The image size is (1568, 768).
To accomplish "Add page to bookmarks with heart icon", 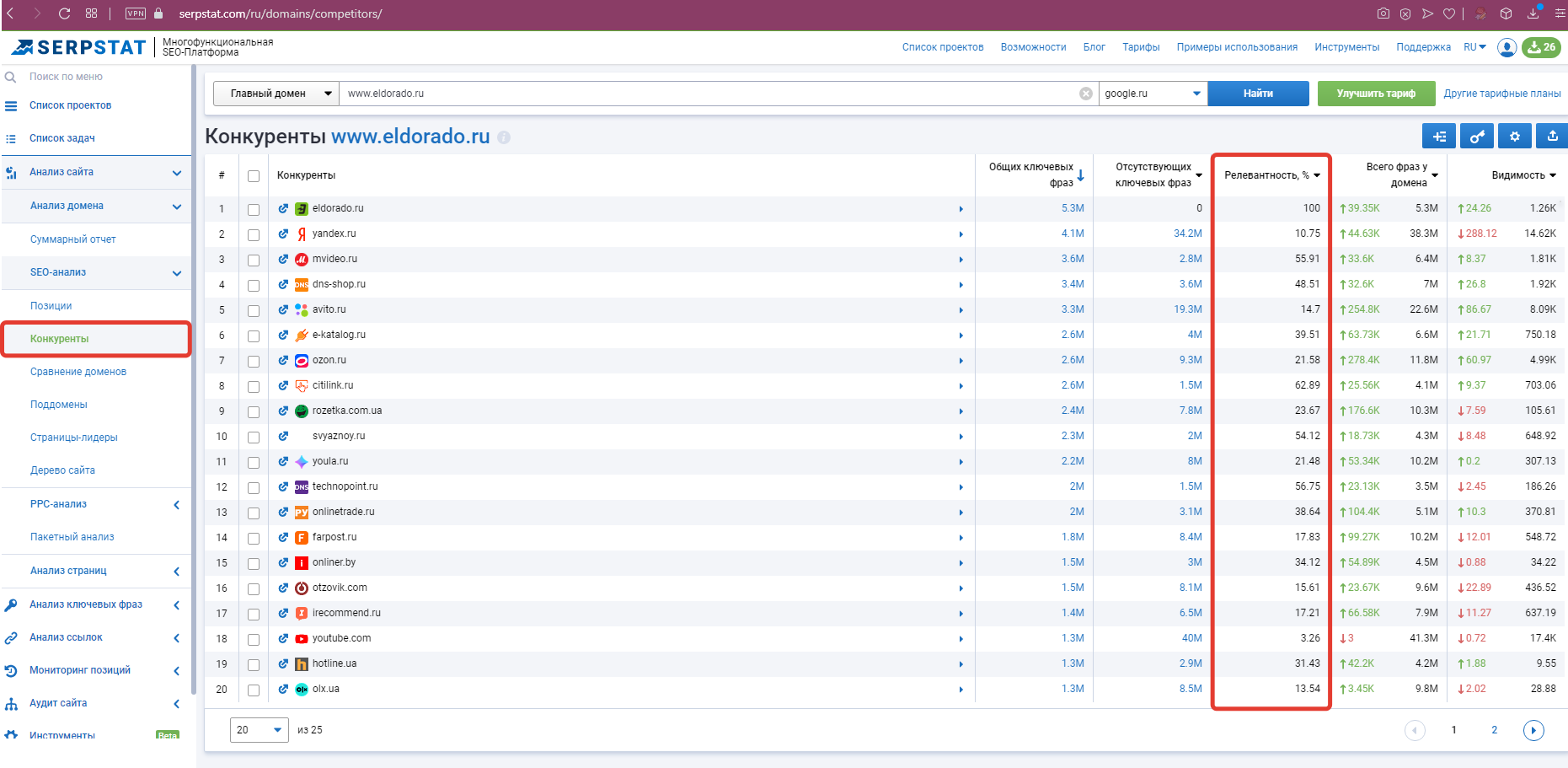I will point(1449,13).
